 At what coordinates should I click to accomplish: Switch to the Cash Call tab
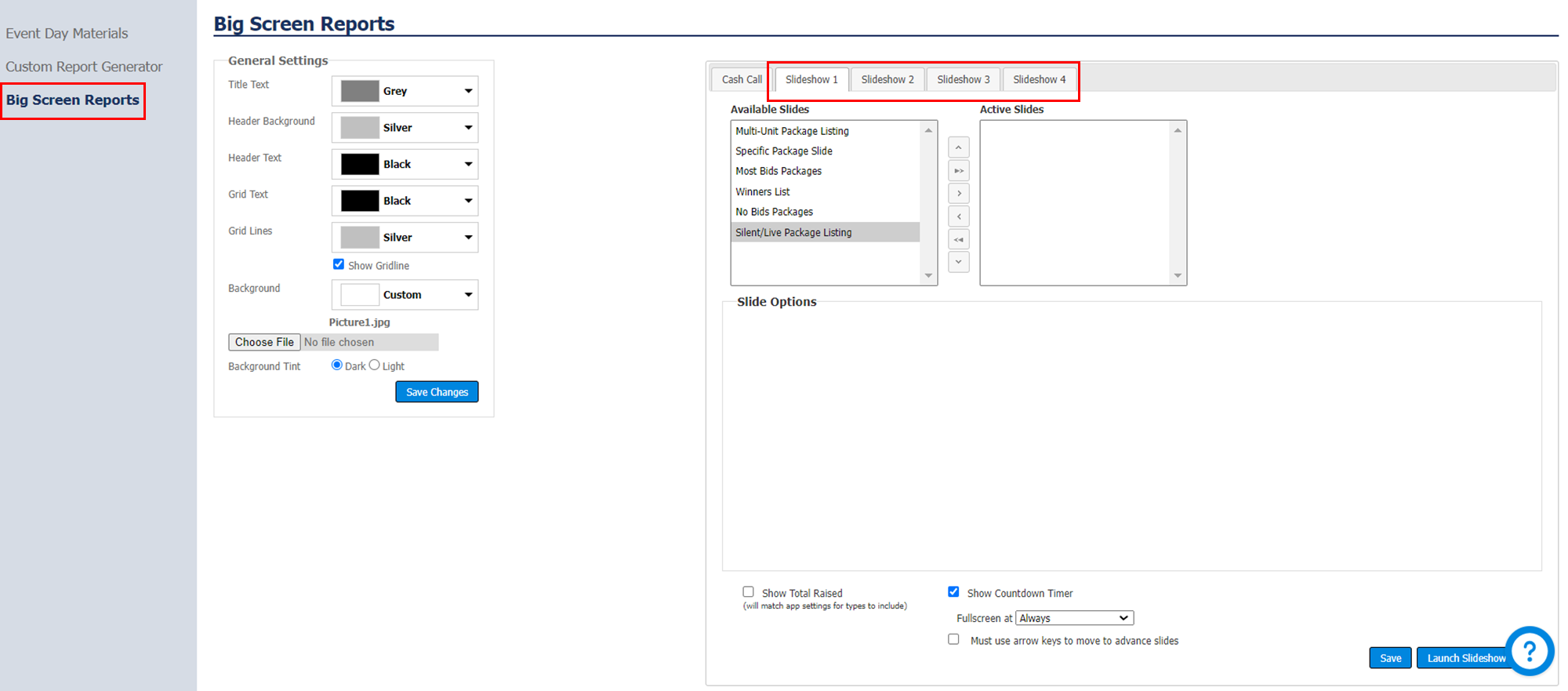[x=742, y=79]
